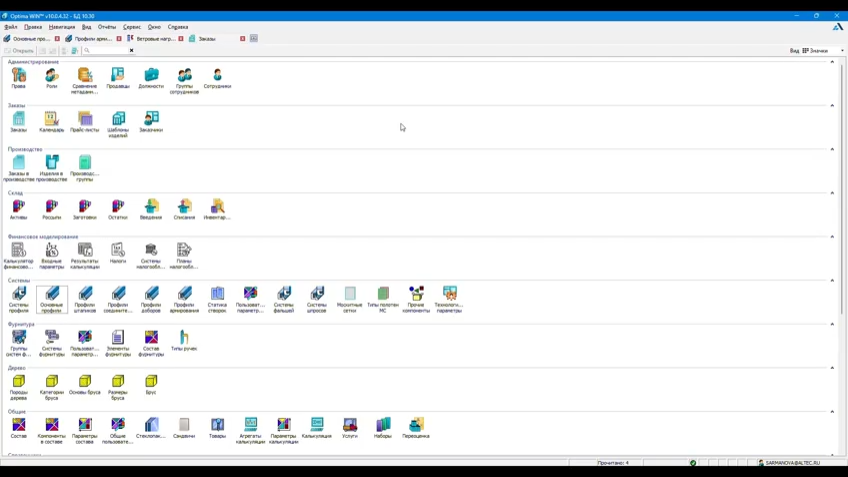
Task: Open Входные параметры icon
Action: pyautogui.click(x=51, y=256)
